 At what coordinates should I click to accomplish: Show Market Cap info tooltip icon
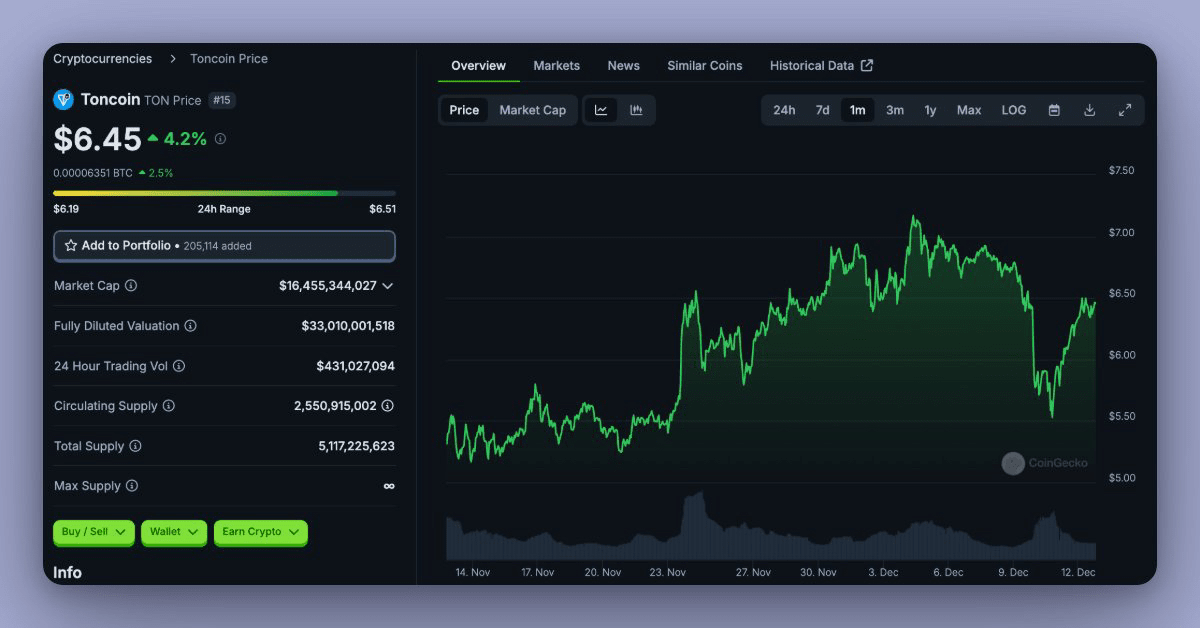click(131, 286)
